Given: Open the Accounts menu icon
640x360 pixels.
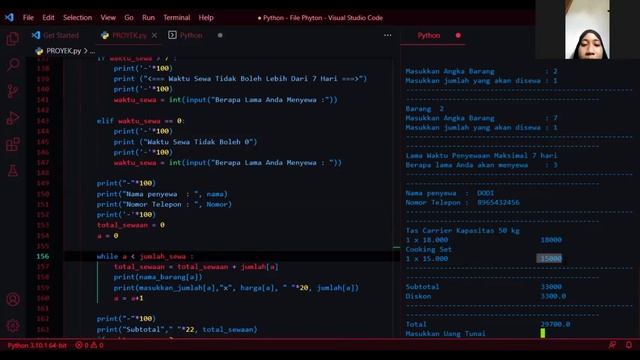Looking at the screenshot, I should pyautogui.click(x=13, y=300).
